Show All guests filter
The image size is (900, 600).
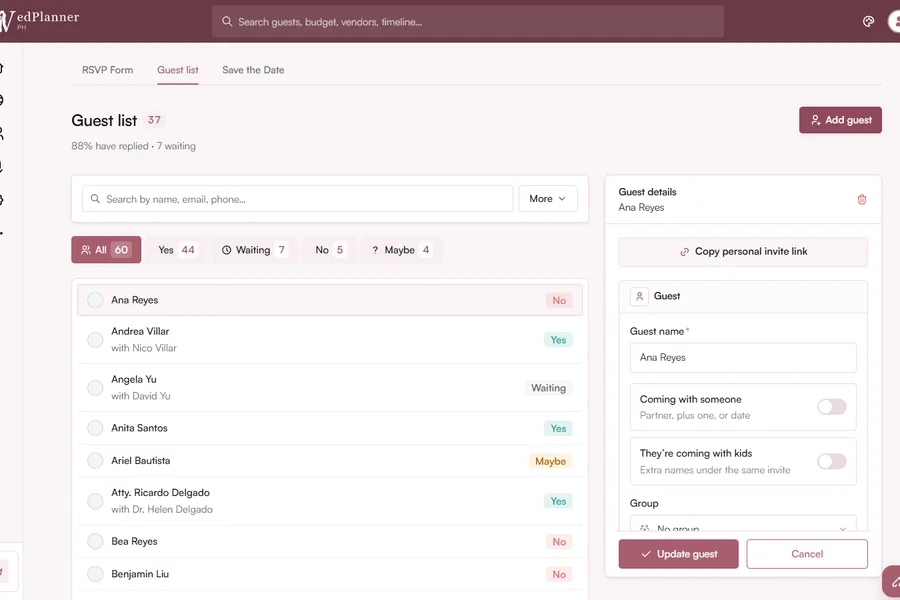(x=106, y=250)
